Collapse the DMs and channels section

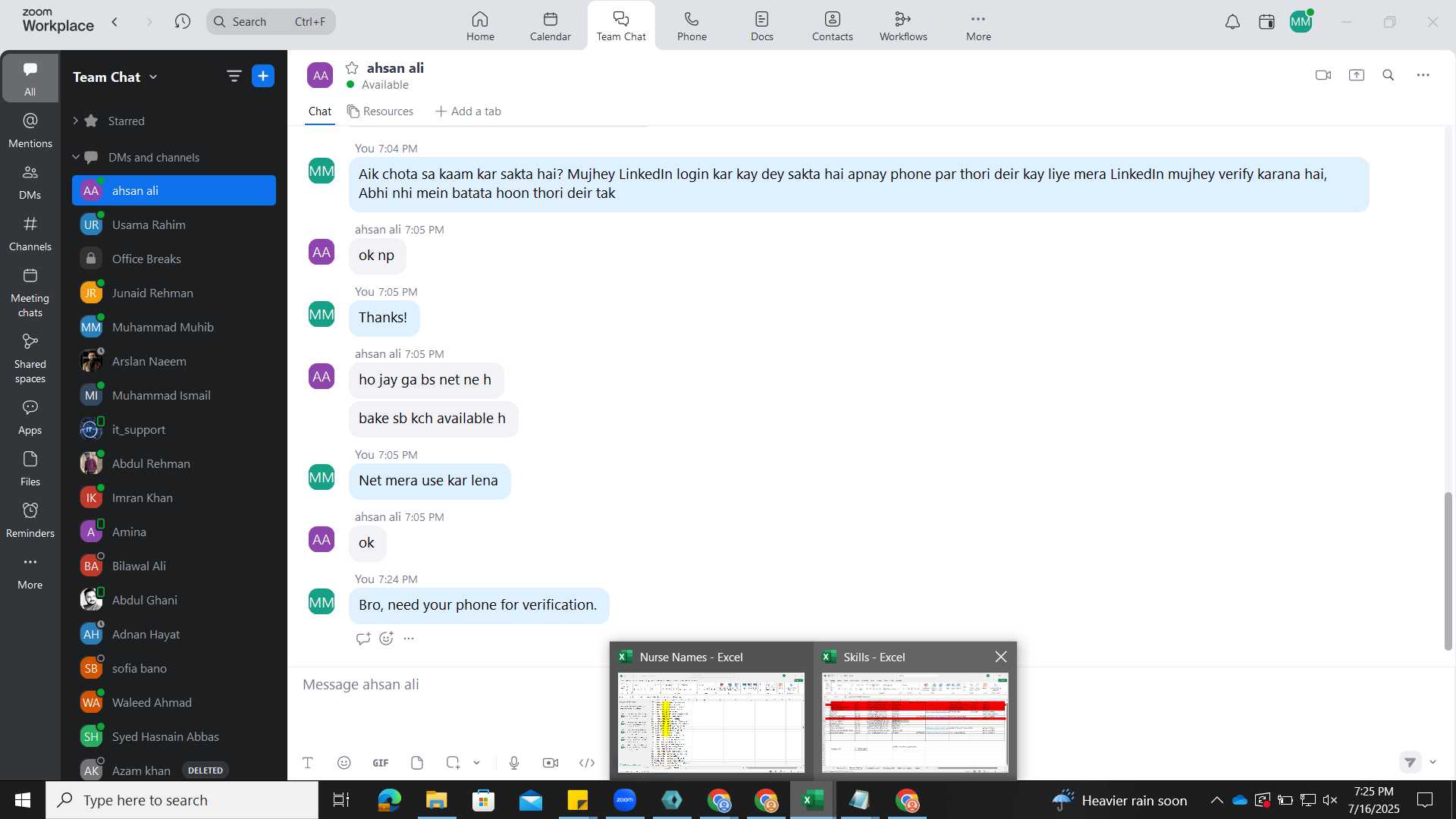click(76, 157)
